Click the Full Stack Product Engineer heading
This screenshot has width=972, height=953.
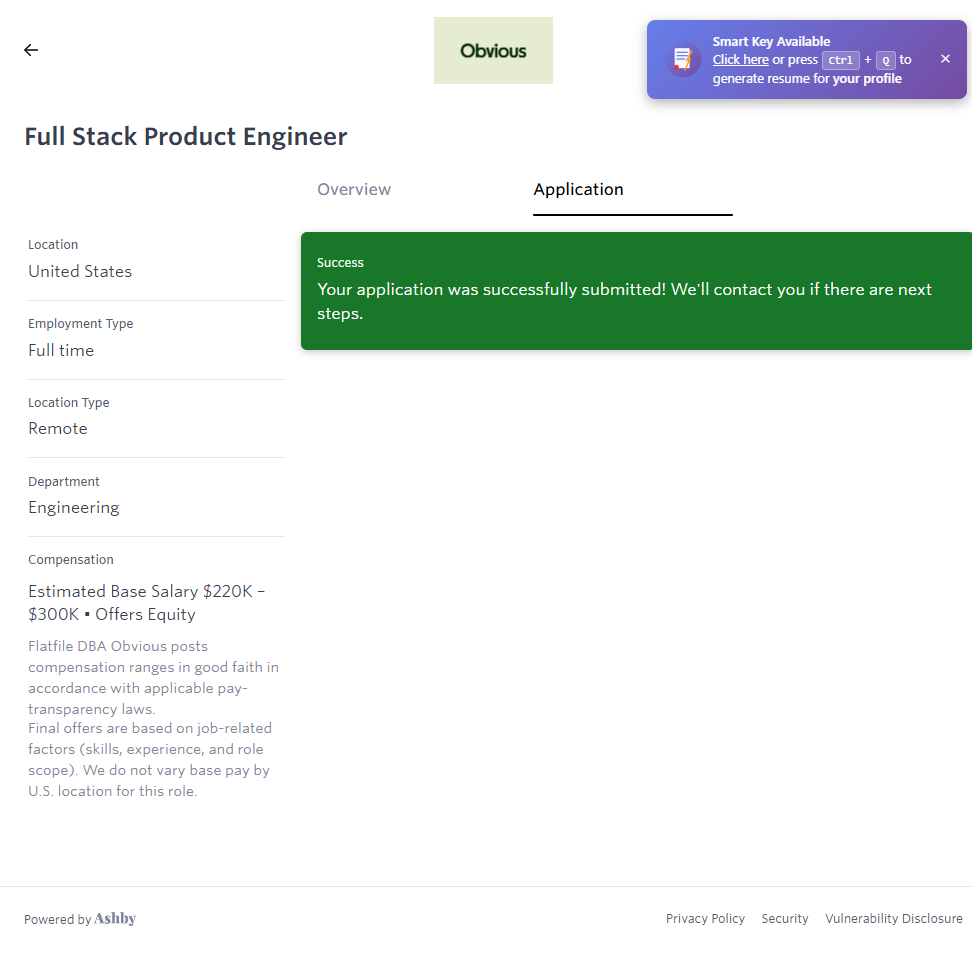[186, 137]
